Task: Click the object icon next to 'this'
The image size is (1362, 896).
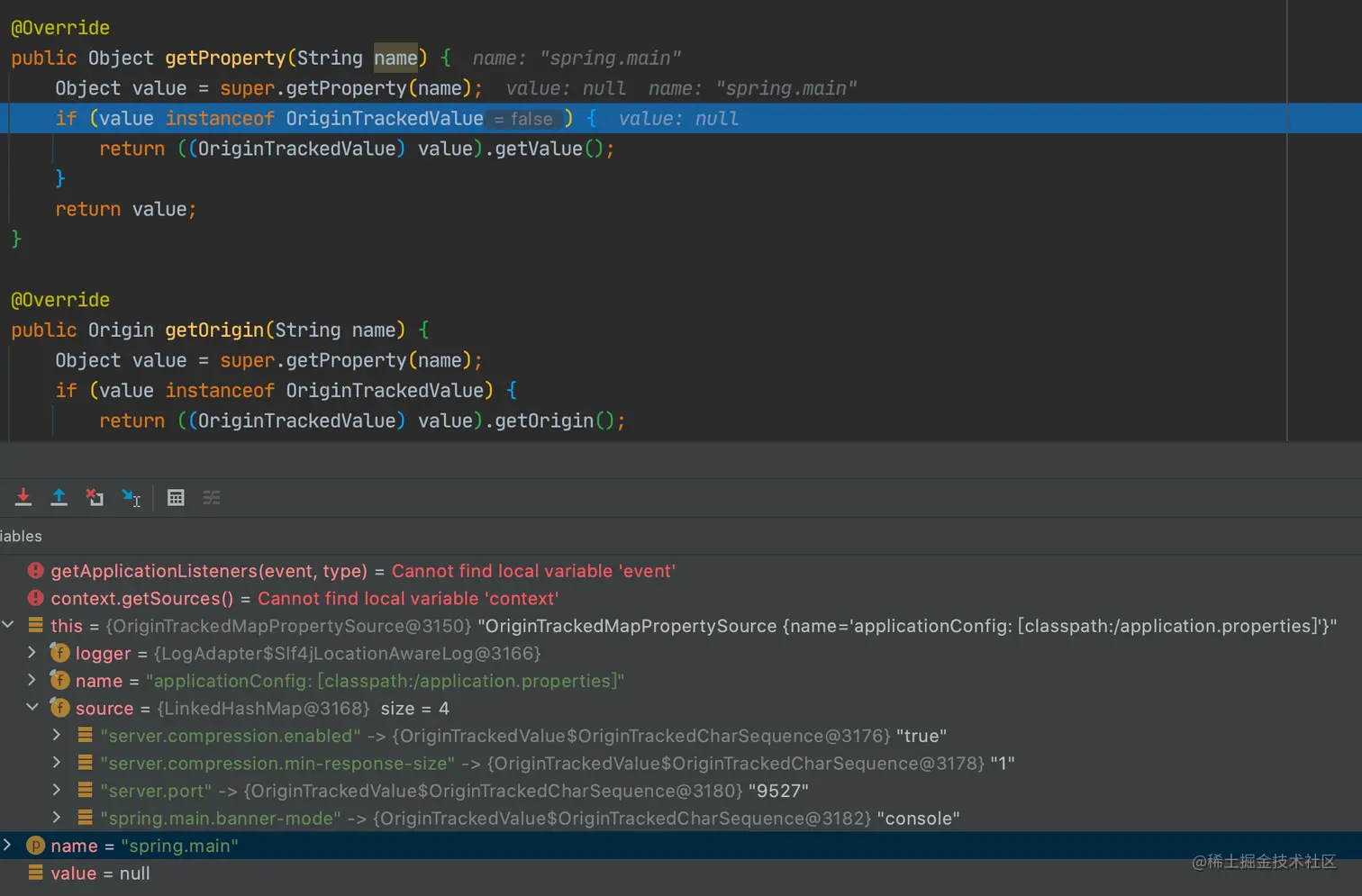Action: point(36,625)
